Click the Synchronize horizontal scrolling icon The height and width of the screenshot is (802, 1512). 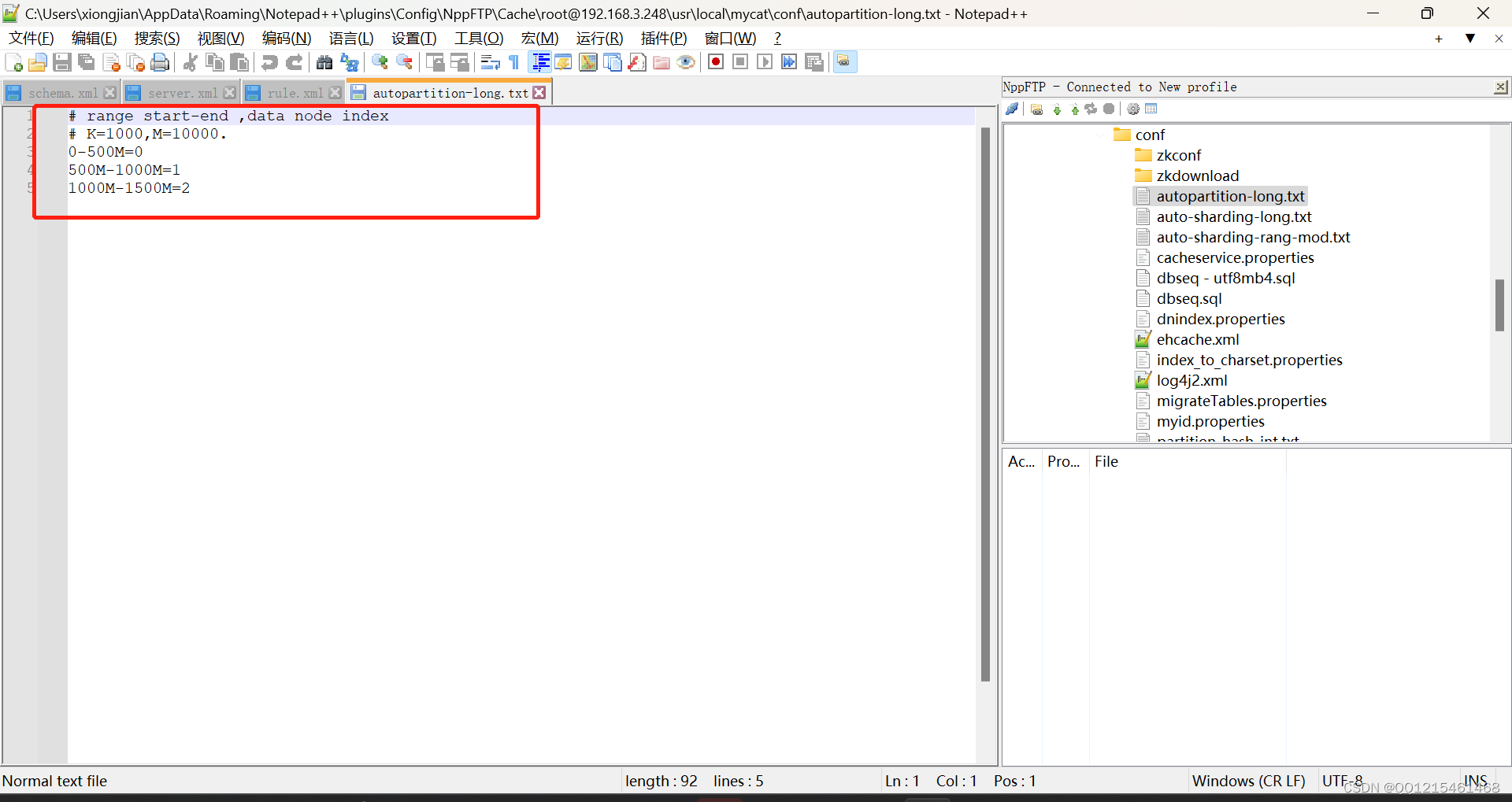coord(459,62)
